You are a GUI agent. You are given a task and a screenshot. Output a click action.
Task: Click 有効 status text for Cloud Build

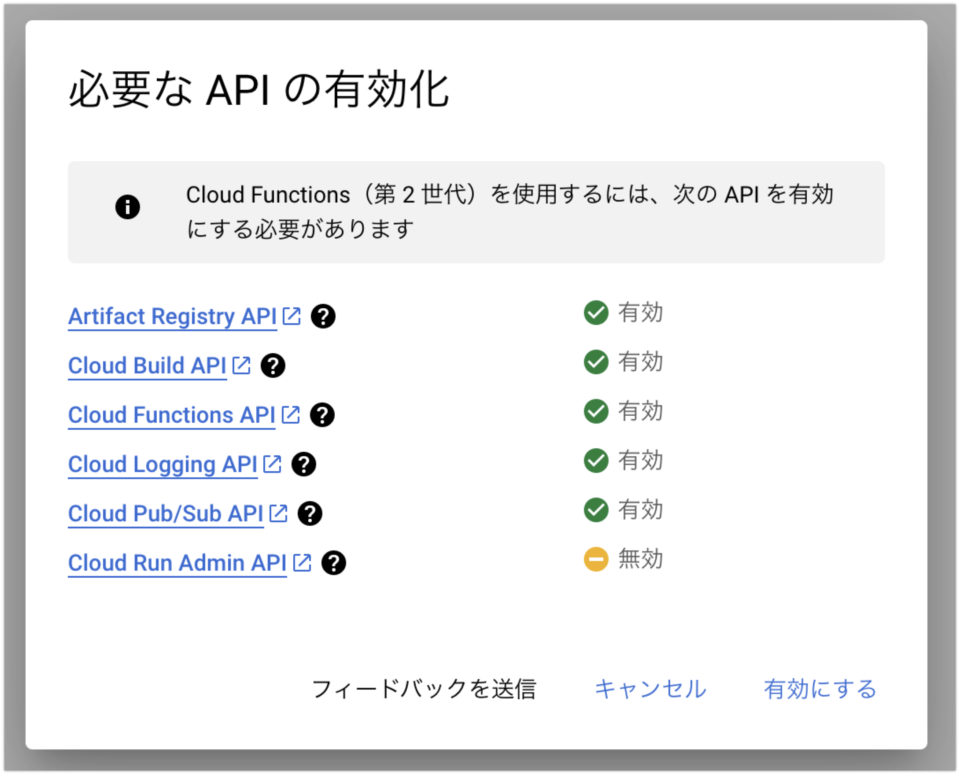[640, 362]
